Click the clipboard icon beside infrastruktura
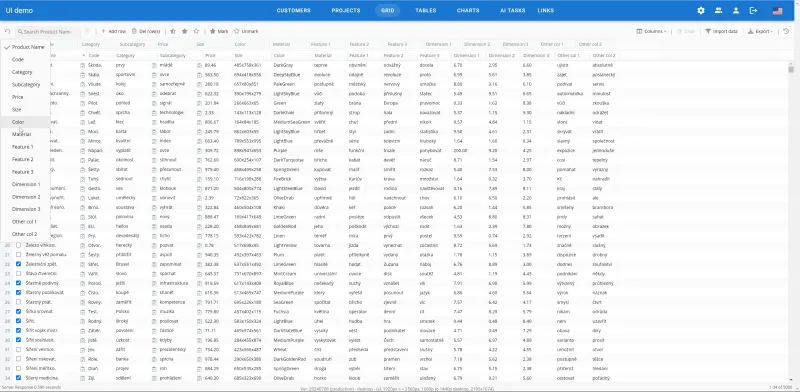Screen dimensions: 800x392 [154, 283]
